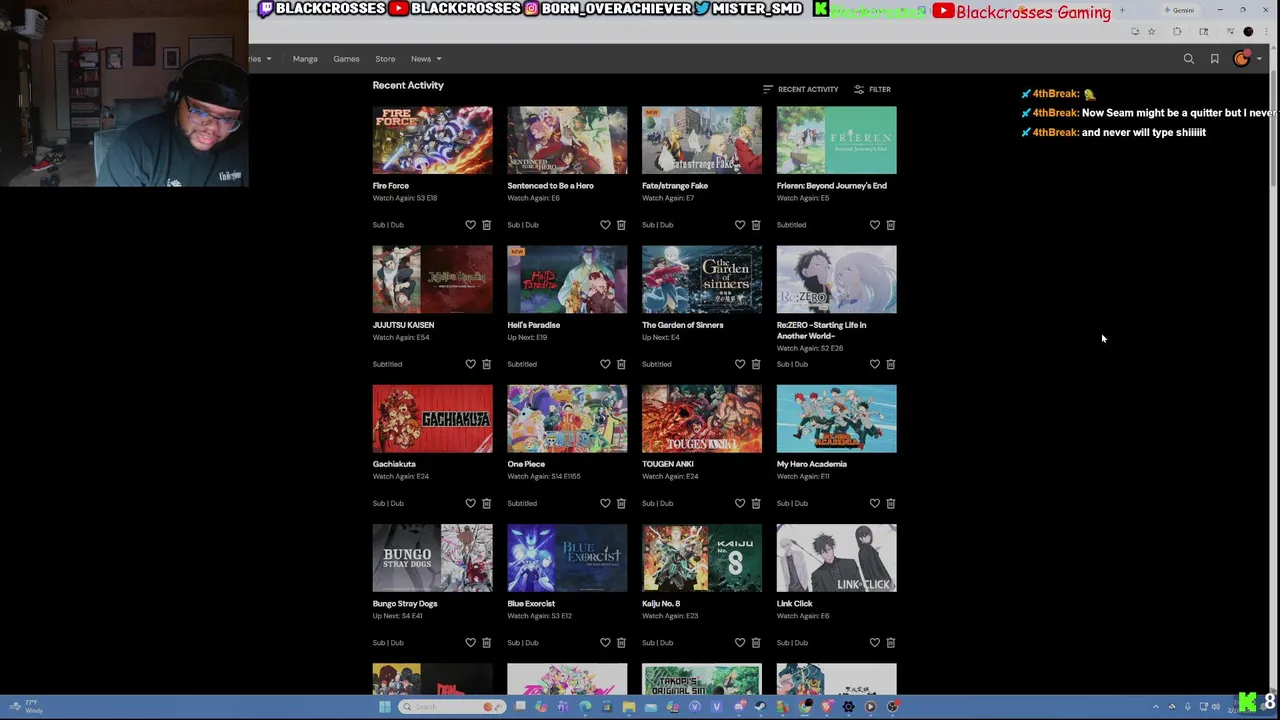Screen dimensions: 1280x720
Task: Remove Fire Force with trash icon
Action: [x=486, y=225]
